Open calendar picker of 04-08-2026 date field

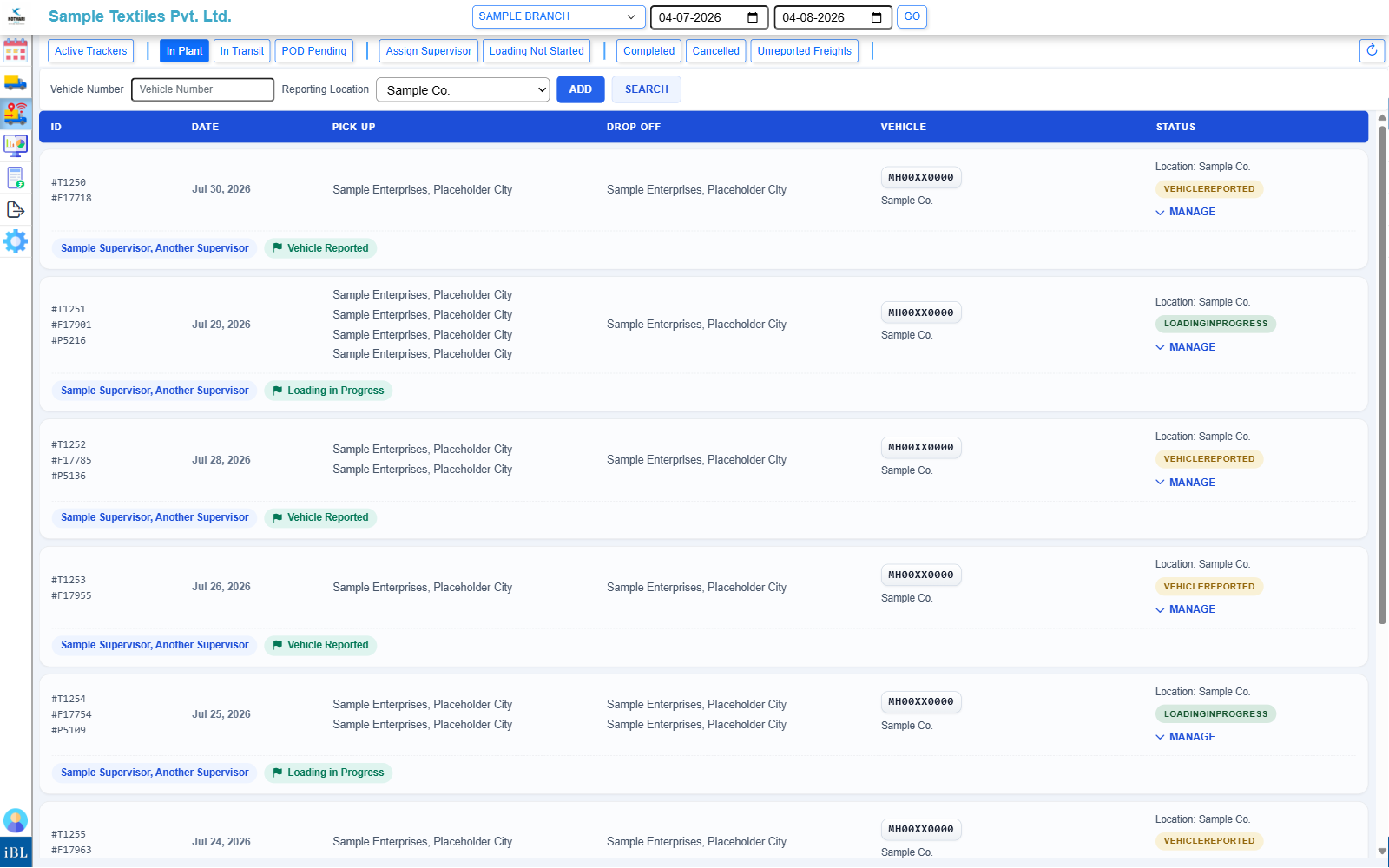point(876,17)
